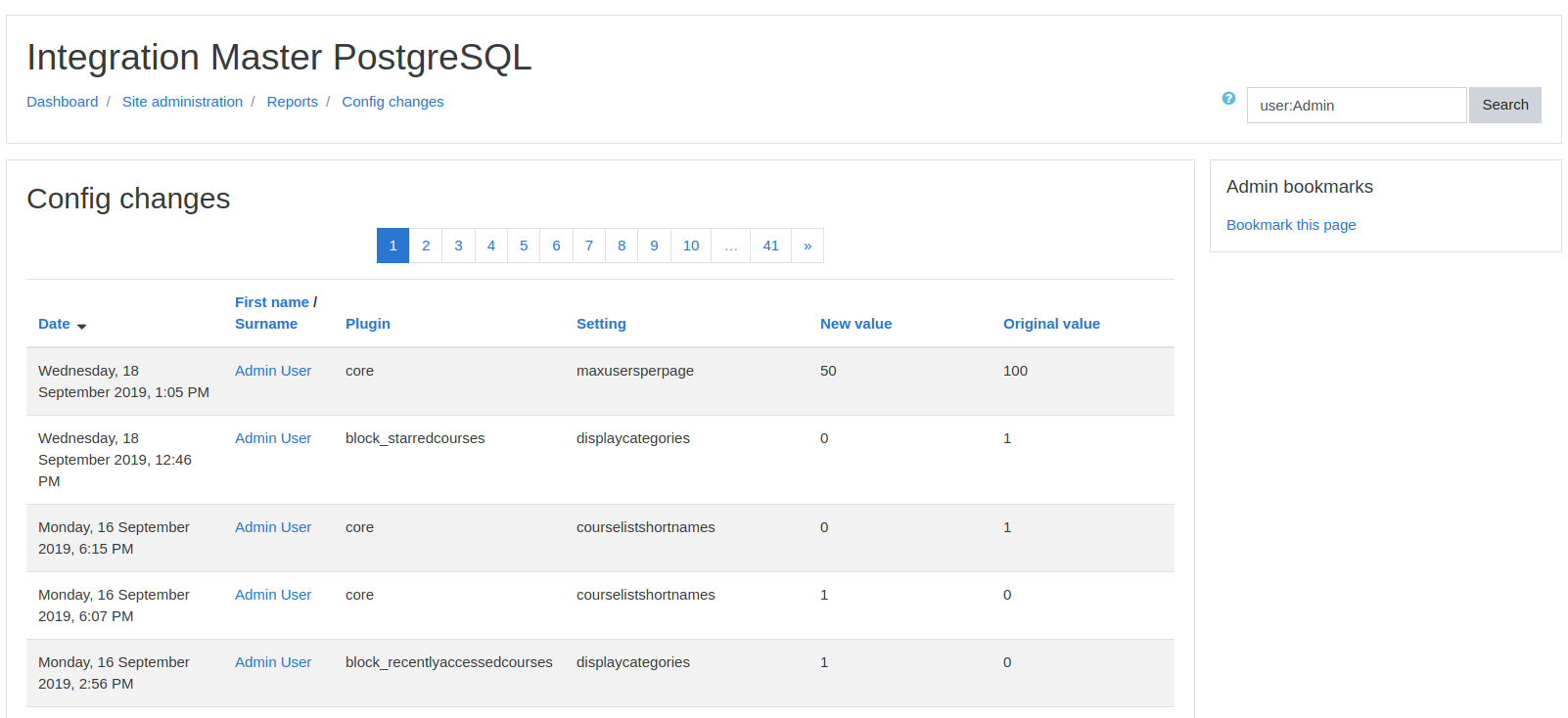Select block_recentlyaccessedcourses plugin cell

[x=449, y=662]
